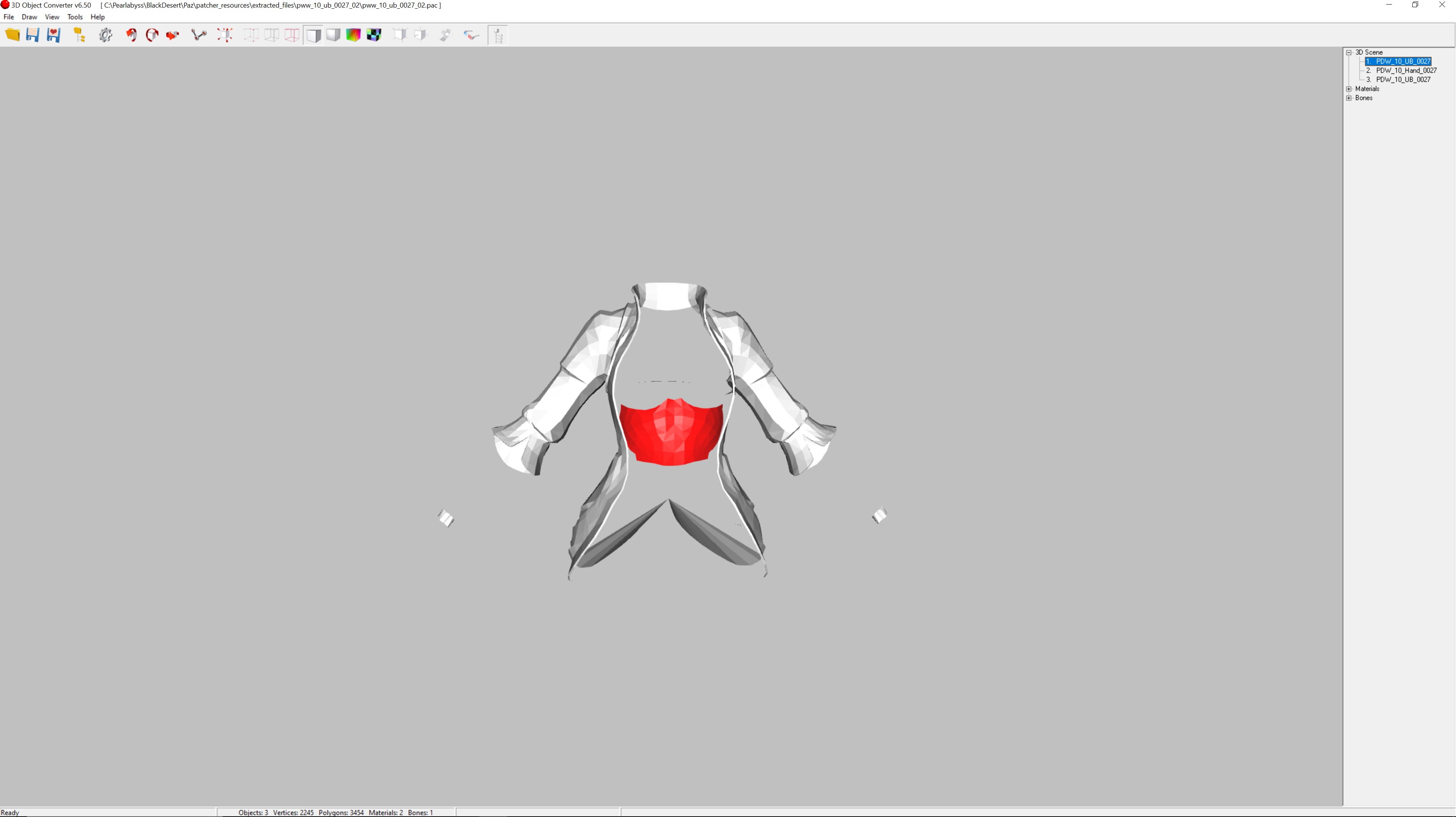Open settings with the gear icon

pos(106,35)
